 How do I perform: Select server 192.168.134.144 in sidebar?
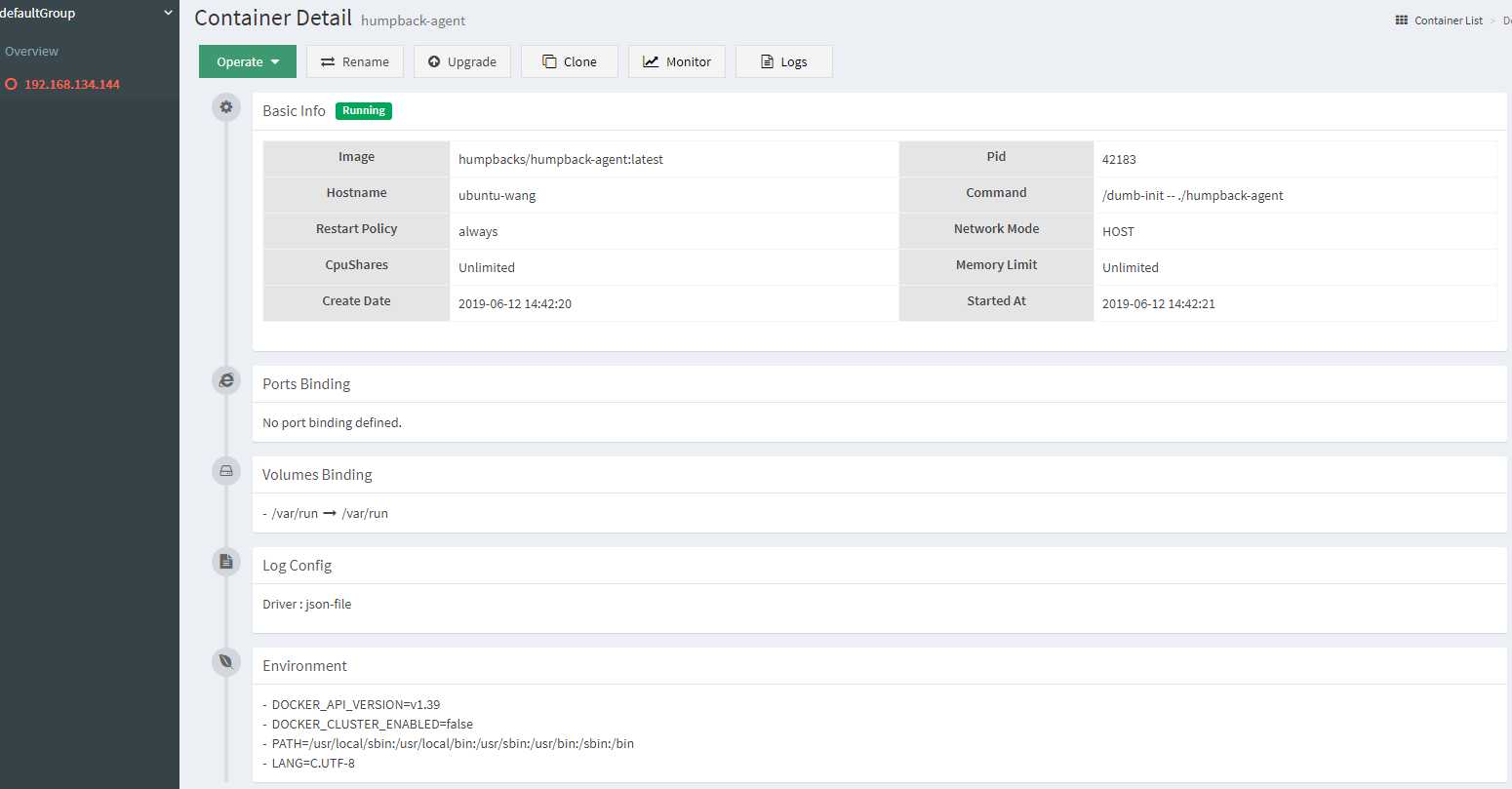pos(72,84)
